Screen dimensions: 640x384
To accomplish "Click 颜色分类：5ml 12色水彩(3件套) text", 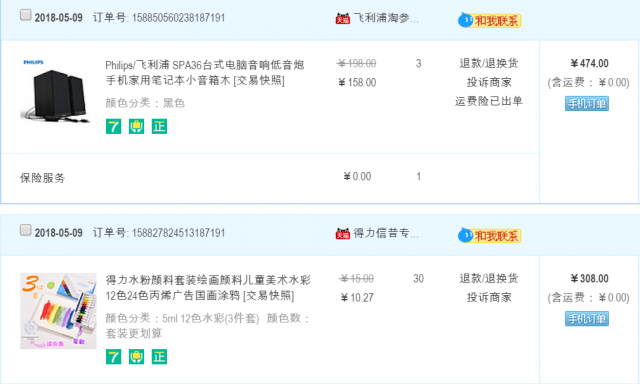I will [x=182, y=318].
